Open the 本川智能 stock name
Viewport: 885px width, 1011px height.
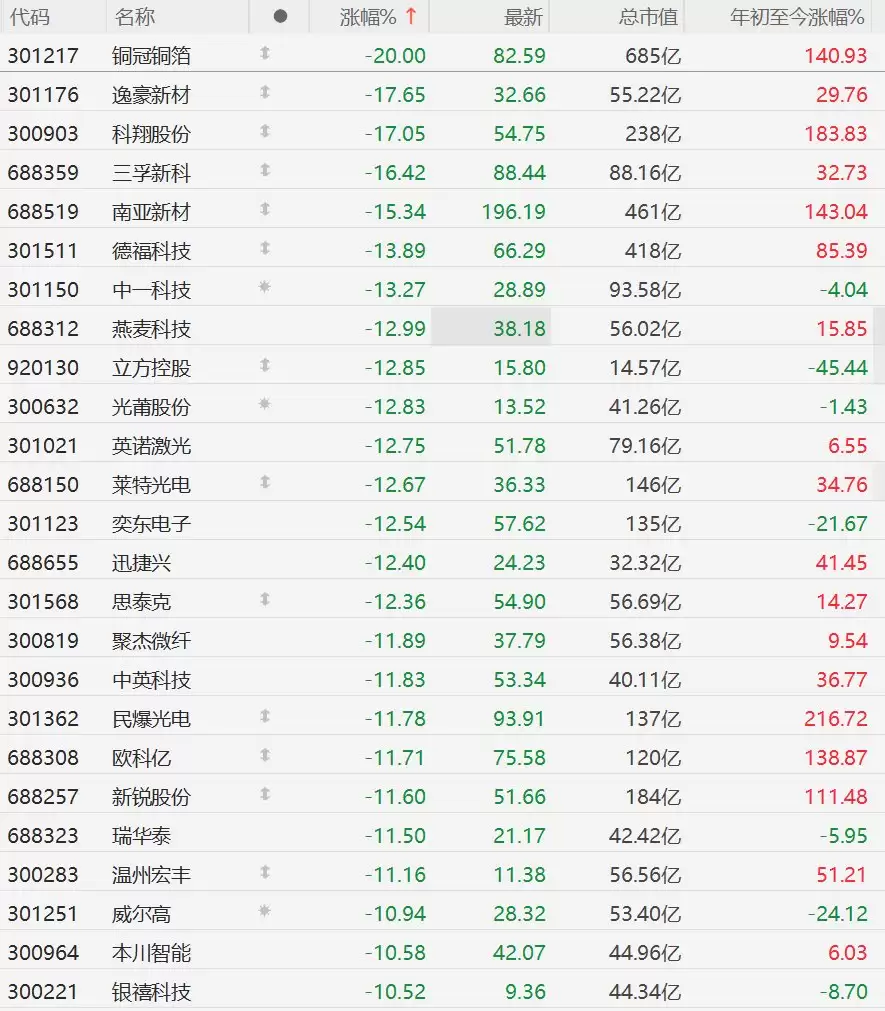(x=151, y=952)
